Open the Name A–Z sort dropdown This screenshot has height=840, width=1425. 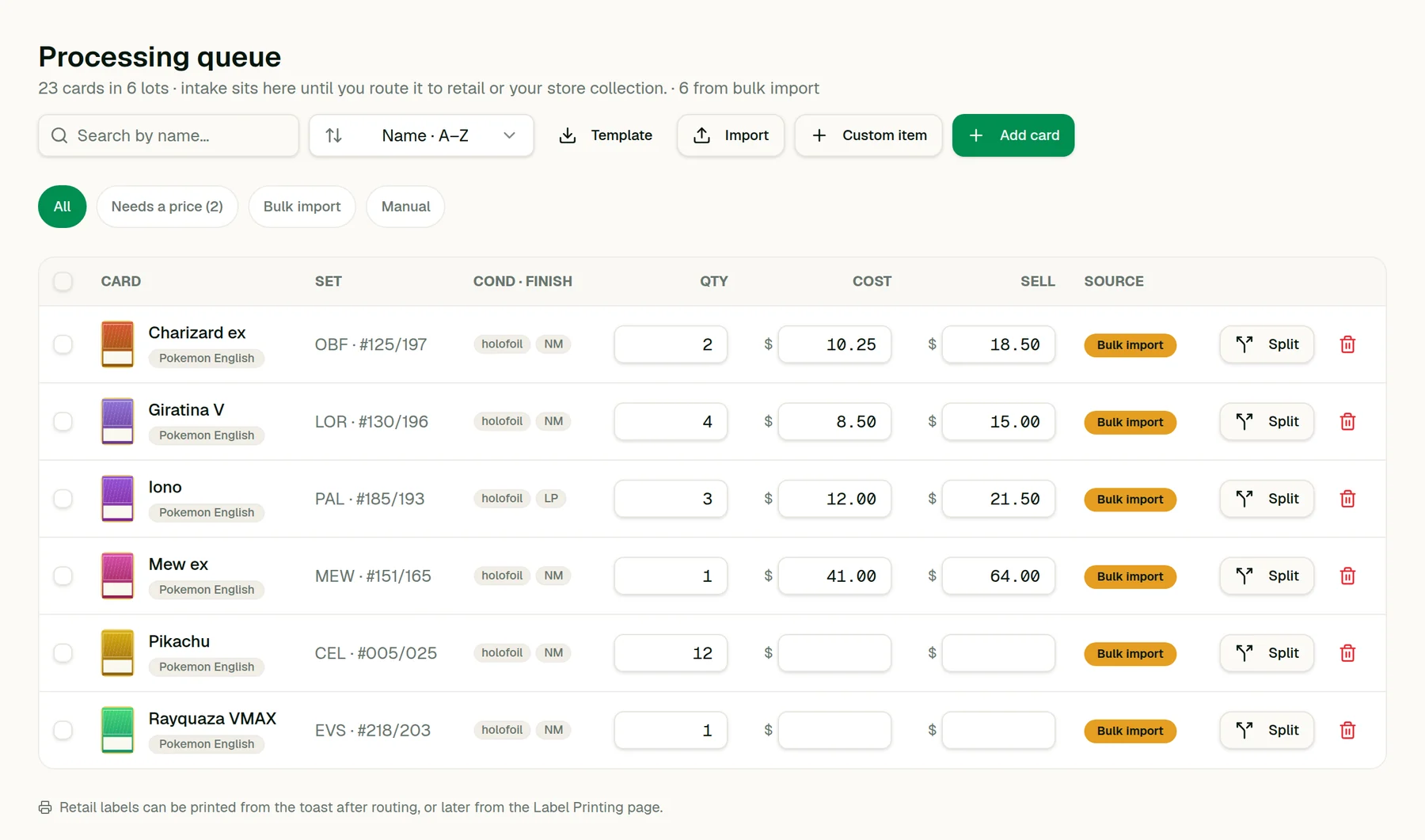click(x=421, y=135)
